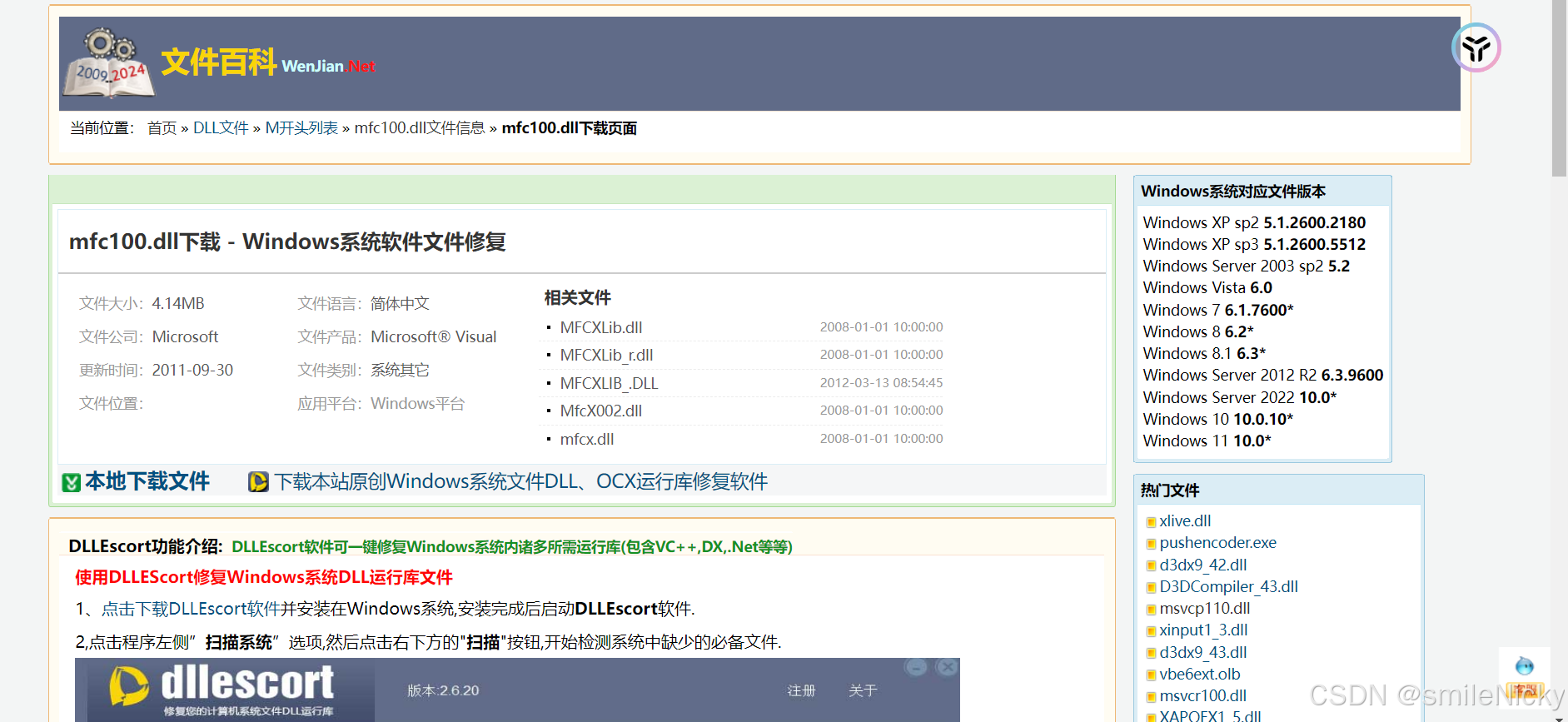Viewport: 1568px width, 722px height.
Task: Open the msvcp110.dll hot file link
Action: coord(1204,608)
